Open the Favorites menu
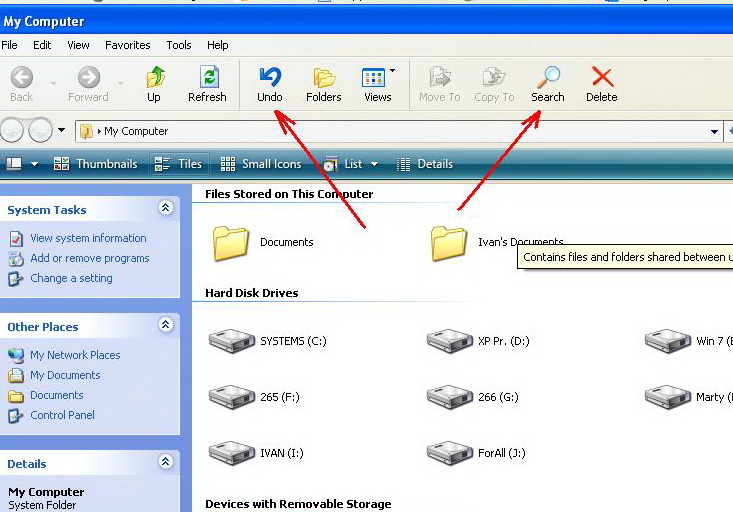The height and width of the screenshot is (512, 733). (127, 45)
